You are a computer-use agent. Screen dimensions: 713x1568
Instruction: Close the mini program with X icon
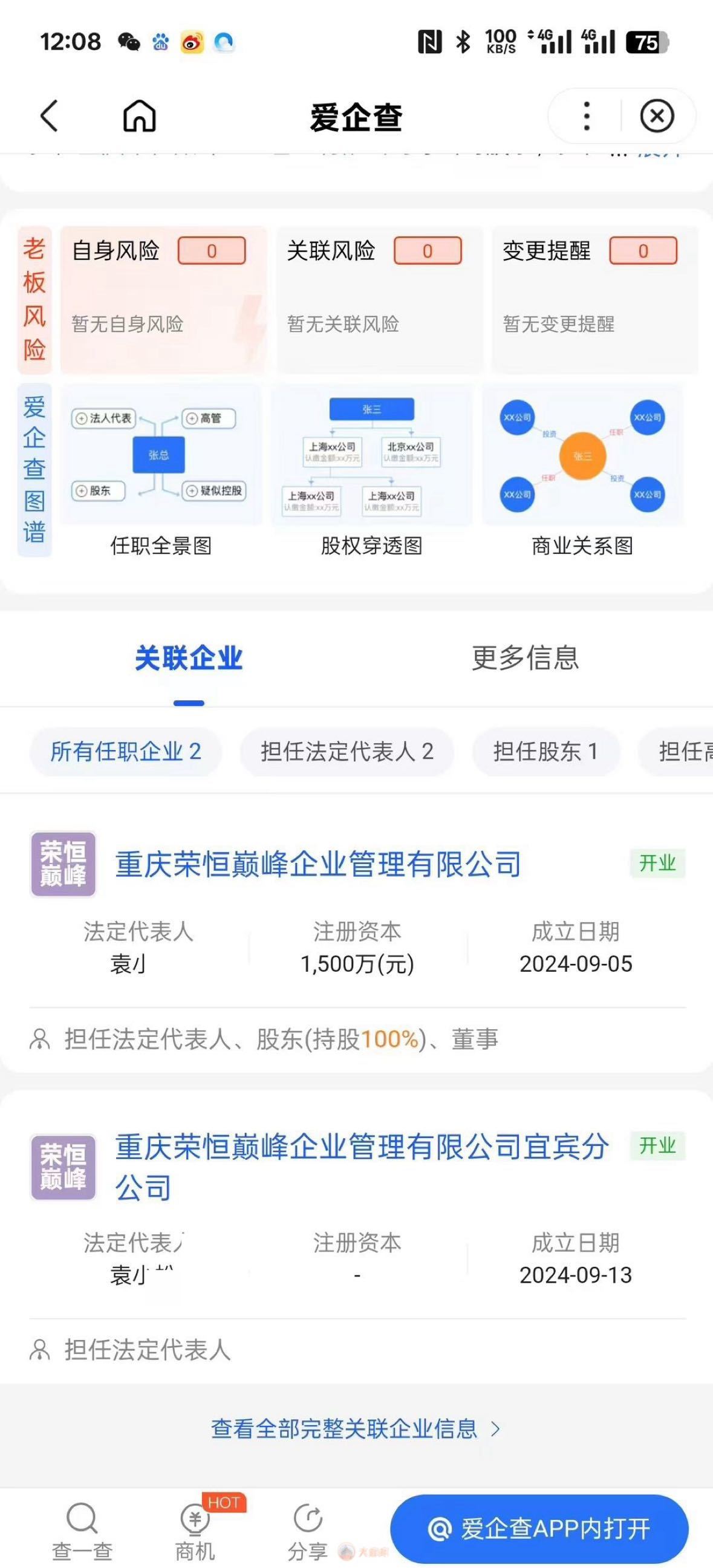[x=657, y=115]
